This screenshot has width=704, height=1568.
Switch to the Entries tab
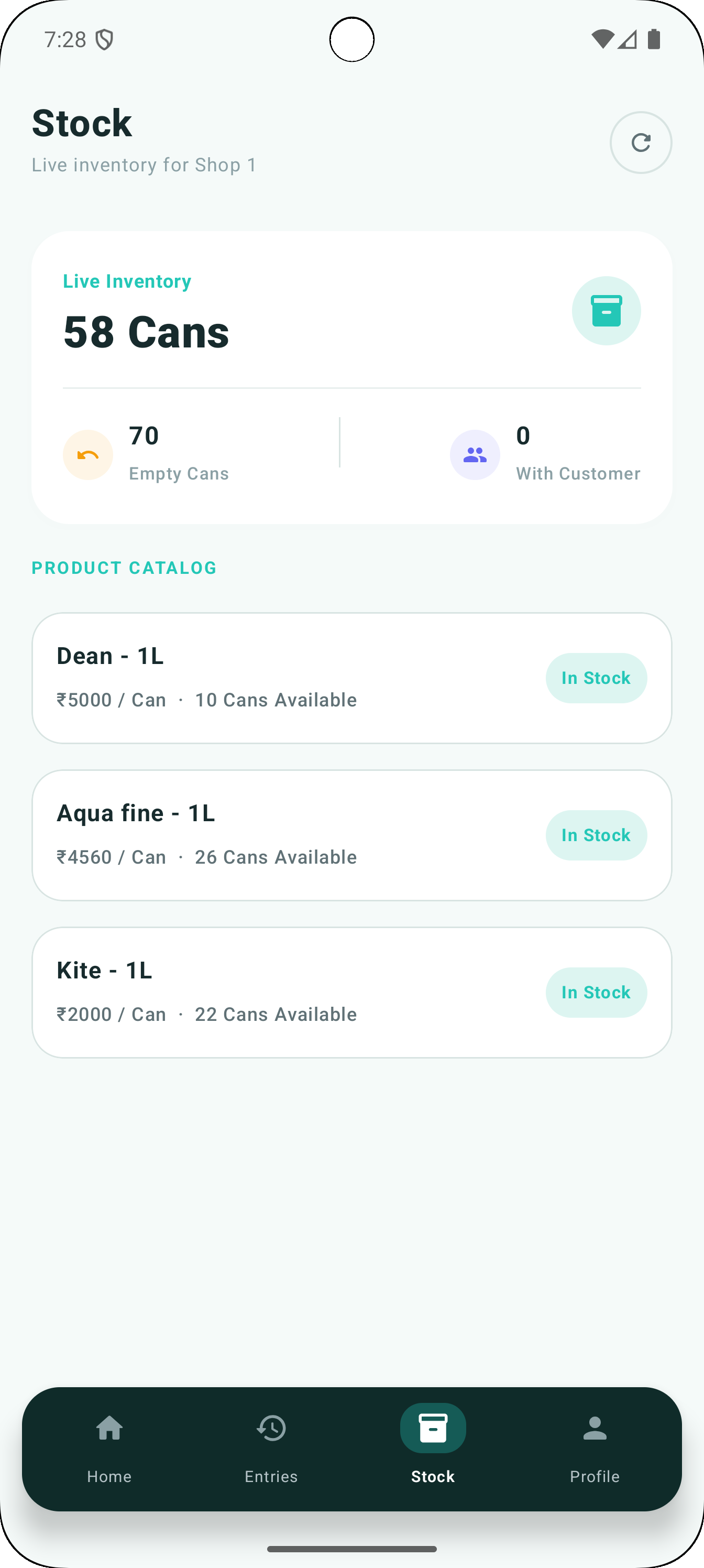(x=271, y=1450)
